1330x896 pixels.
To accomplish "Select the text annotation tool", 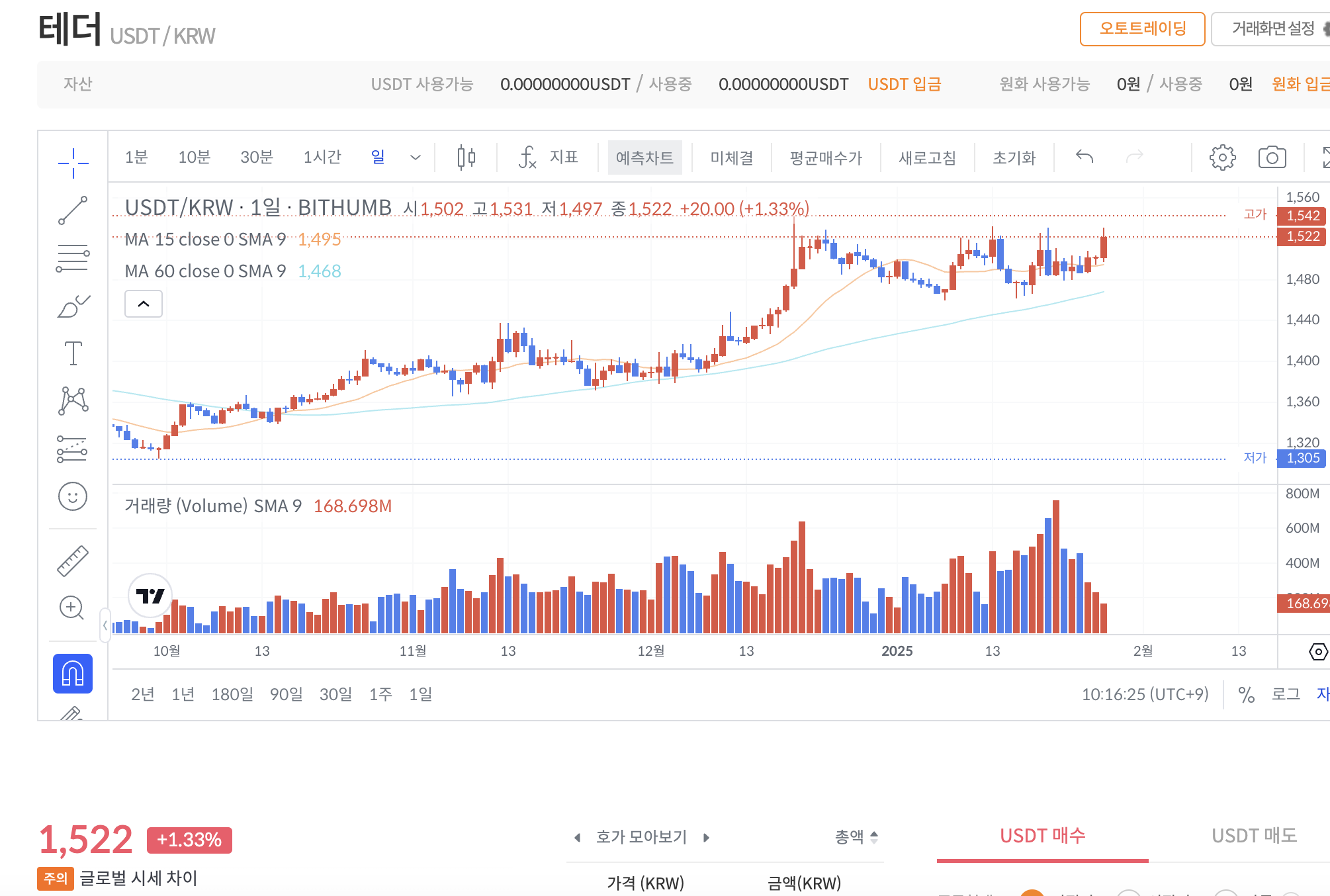I will point(73,353).
